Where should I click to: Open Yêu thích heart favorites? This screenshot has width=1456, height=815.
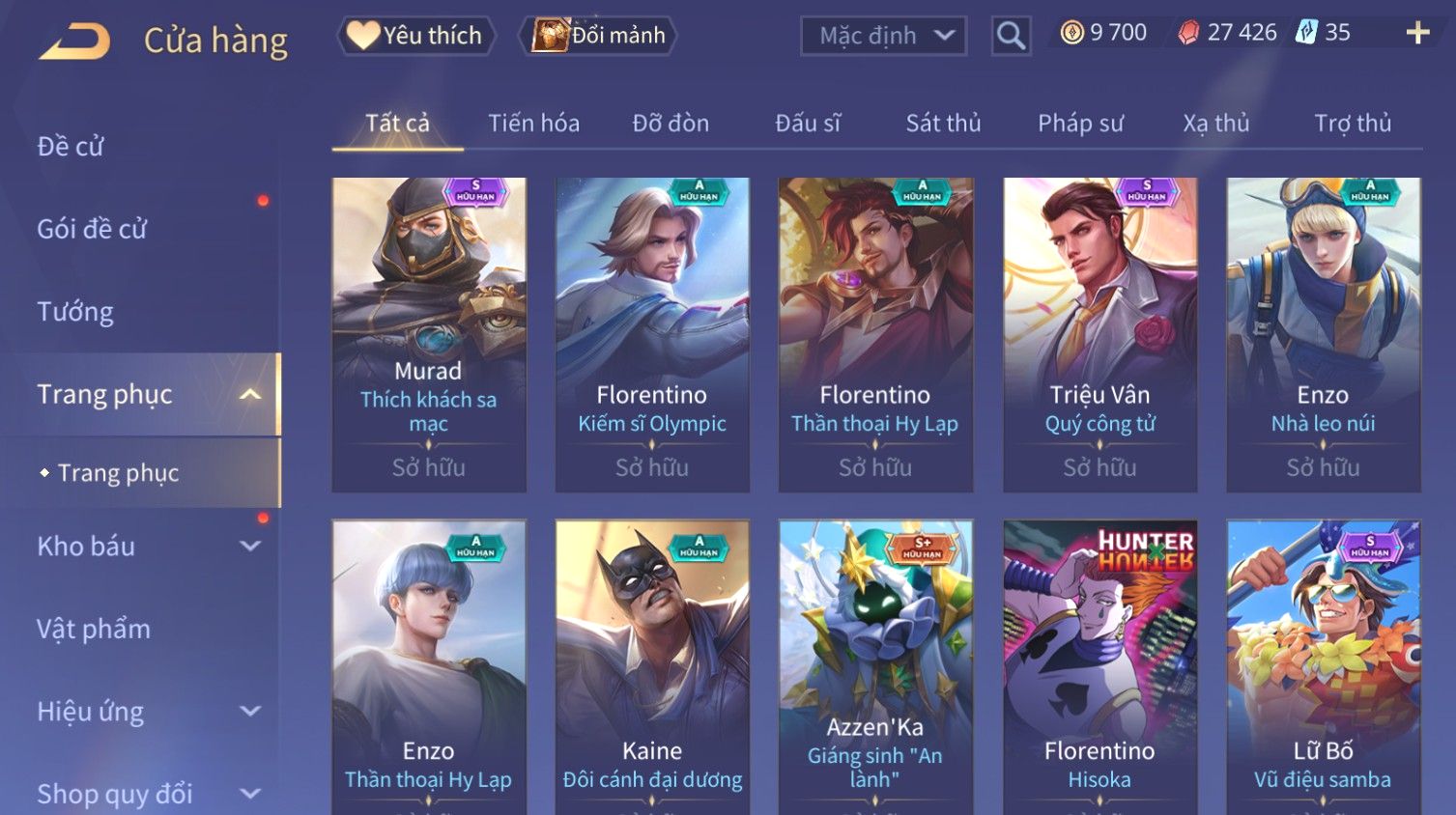coord(415,36)
